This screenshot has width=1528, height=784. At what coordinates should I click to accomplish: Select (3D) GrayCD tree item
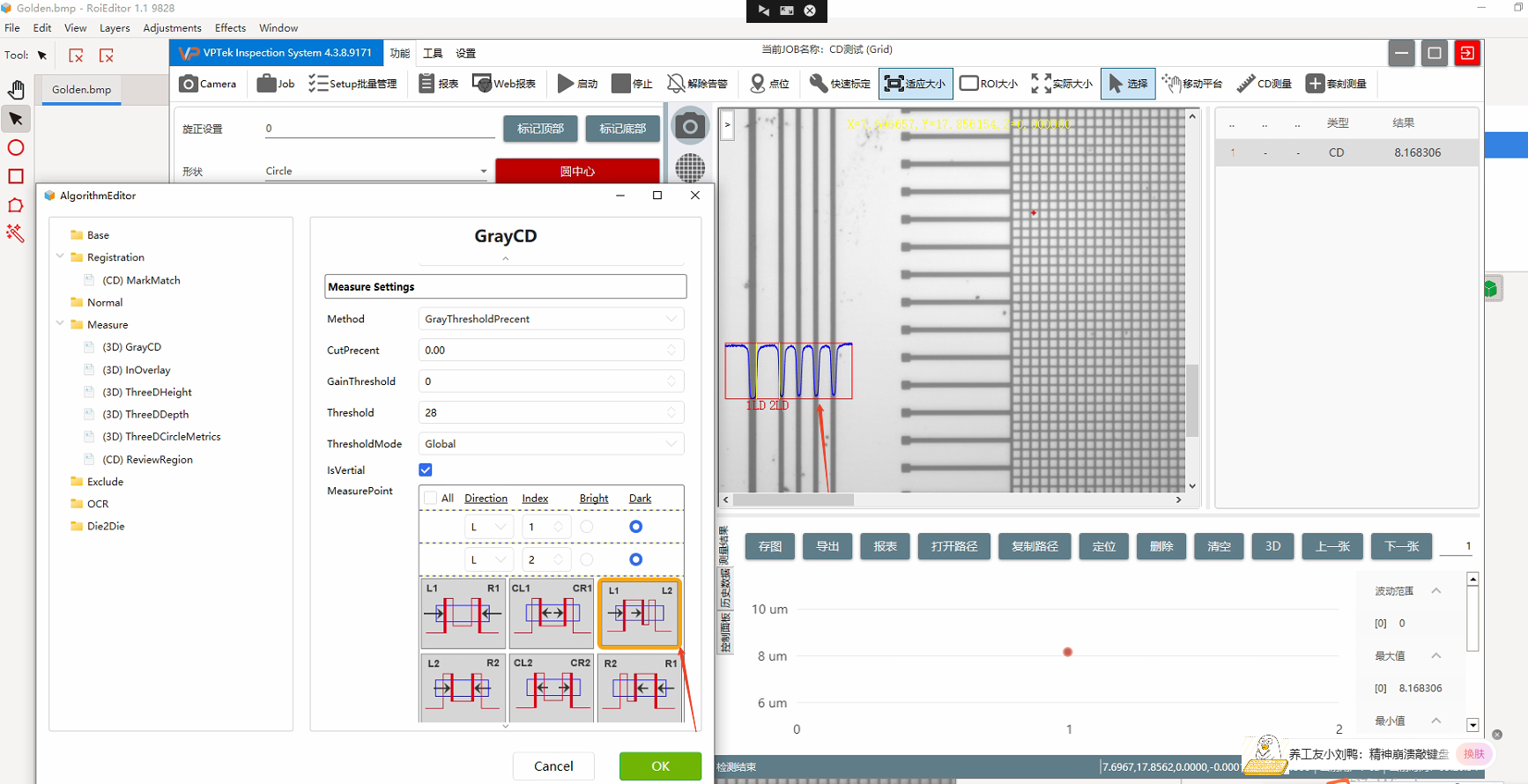131,347
